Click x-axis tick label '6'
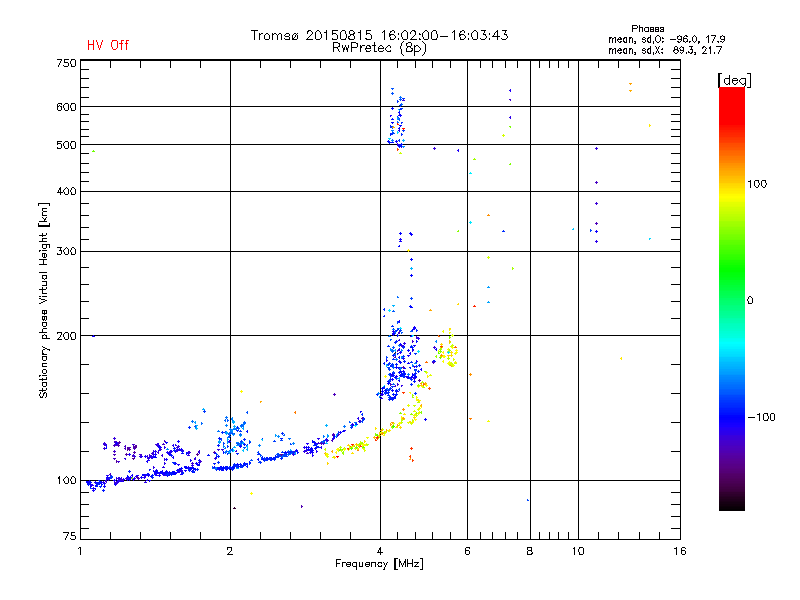The height and width of the screenshot is (600, 800). [x=467, y=551]
